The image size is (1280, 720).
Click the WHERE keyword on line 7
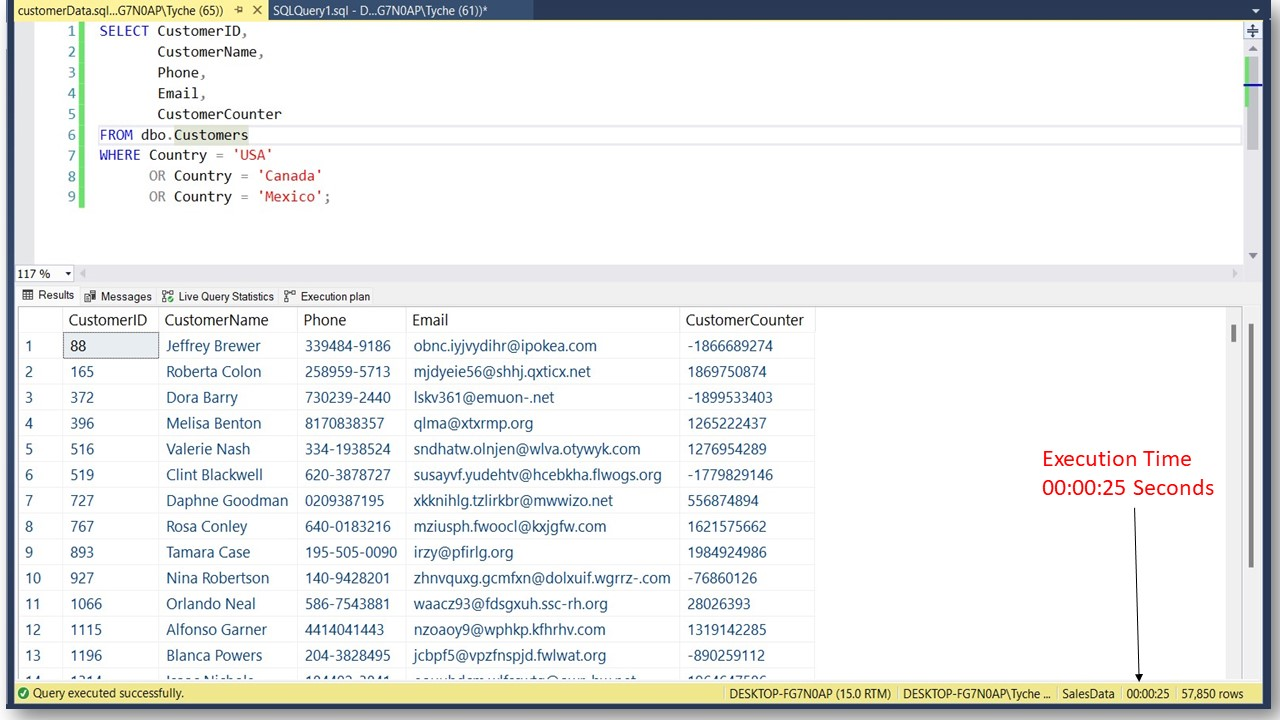[120, 155]
